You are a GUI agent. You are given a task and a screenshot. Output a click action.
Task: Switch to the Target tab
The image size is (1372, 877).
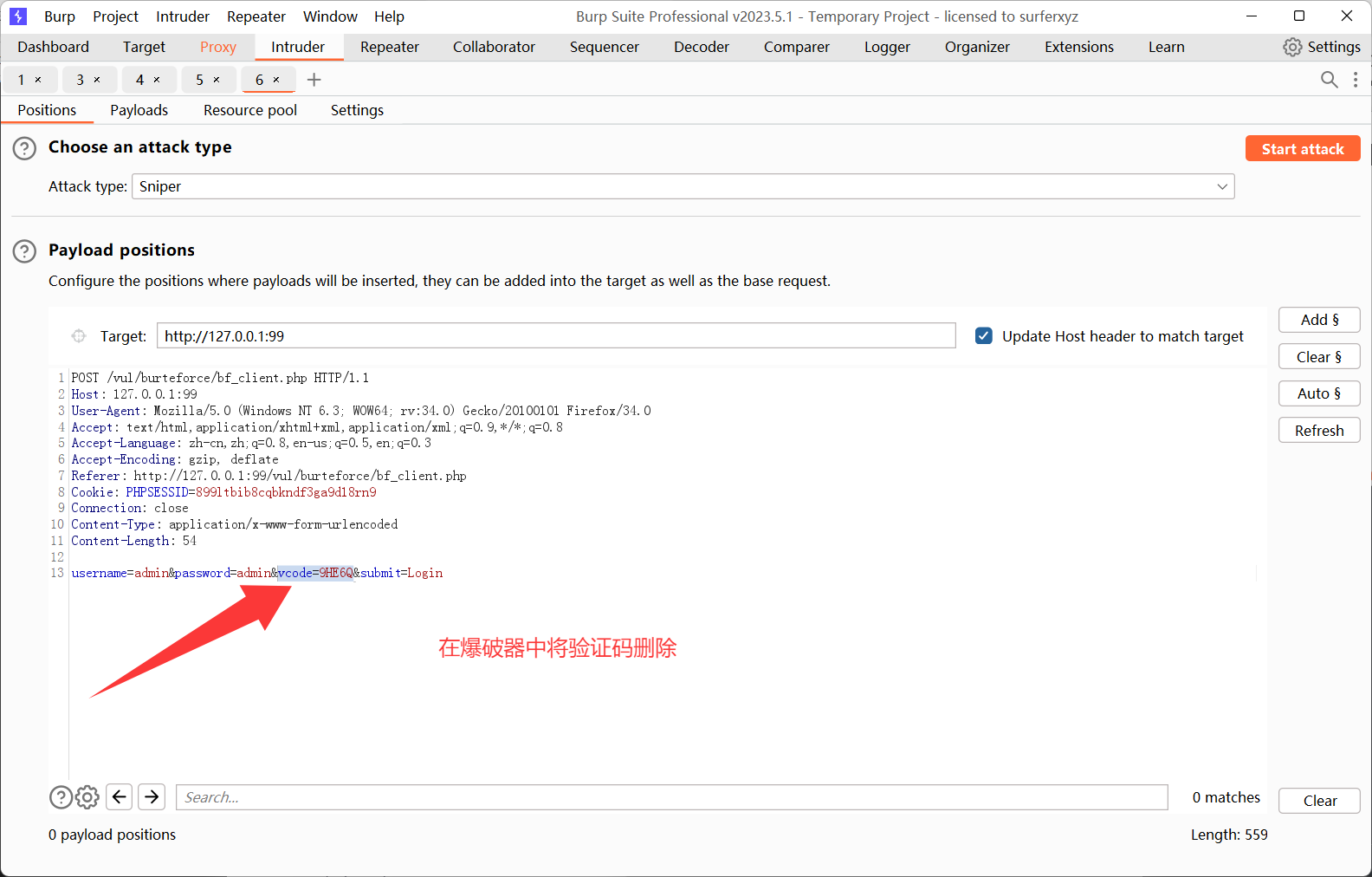(x=144, y=47)
